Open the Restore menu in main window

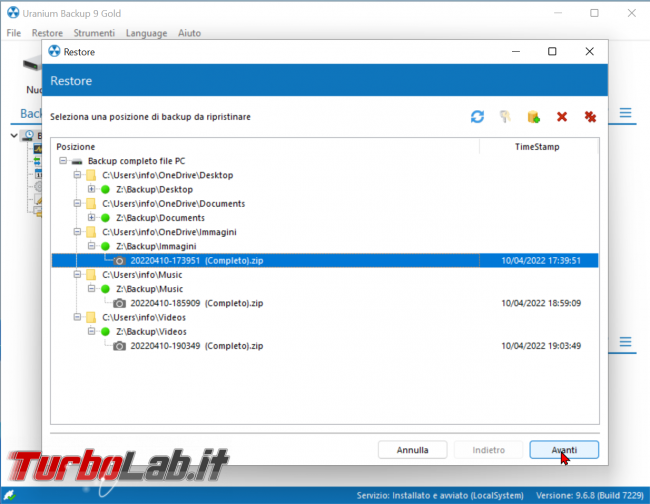tap(47, 33)
